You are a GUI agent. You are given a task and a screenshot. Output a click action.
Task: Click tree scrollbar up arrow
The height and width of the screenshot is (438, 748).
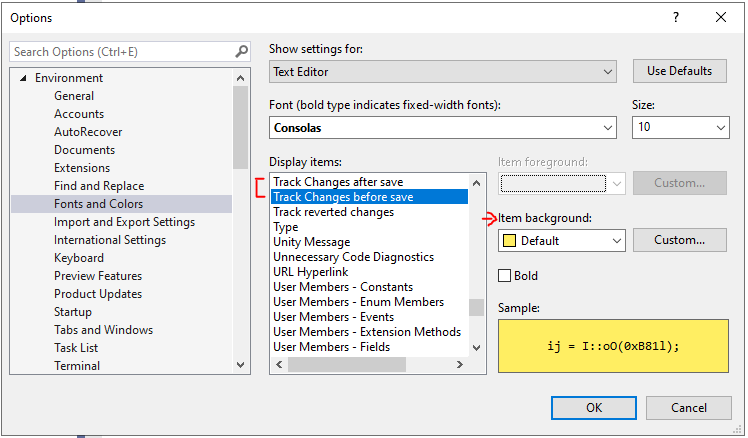pyautogui.click(x=240, y=78)
